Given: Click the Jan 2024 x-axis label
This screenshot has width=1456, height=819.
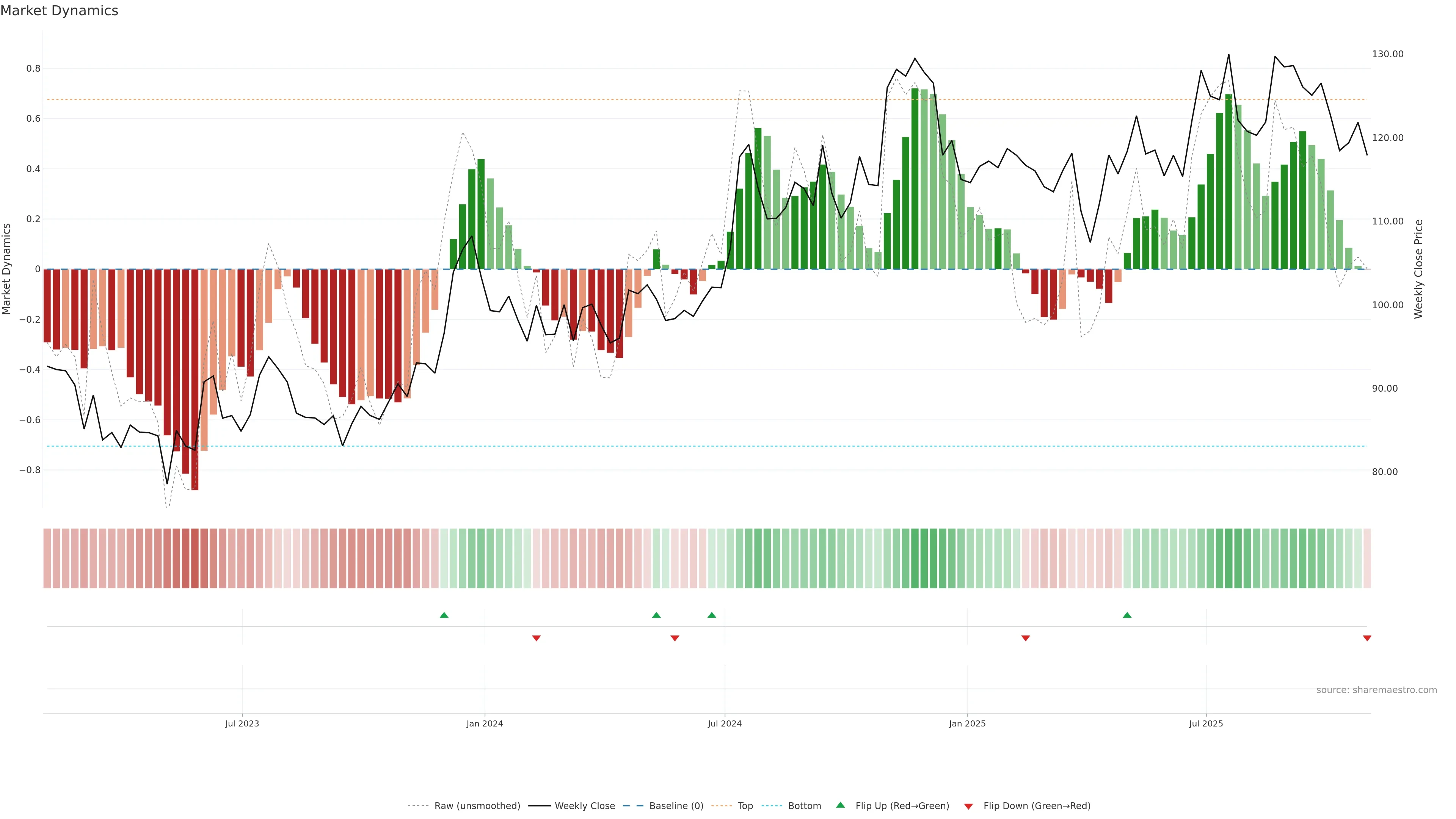Looking at the screenshot, I should 485,723.
